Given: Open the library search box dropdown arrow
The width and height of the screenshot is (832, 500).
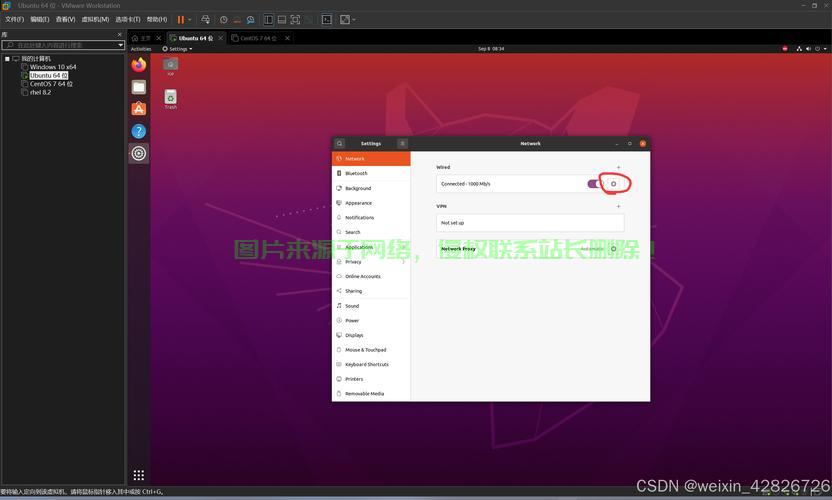Looking at the screenshot, I should pyautogui.click(x=121, y=45).
